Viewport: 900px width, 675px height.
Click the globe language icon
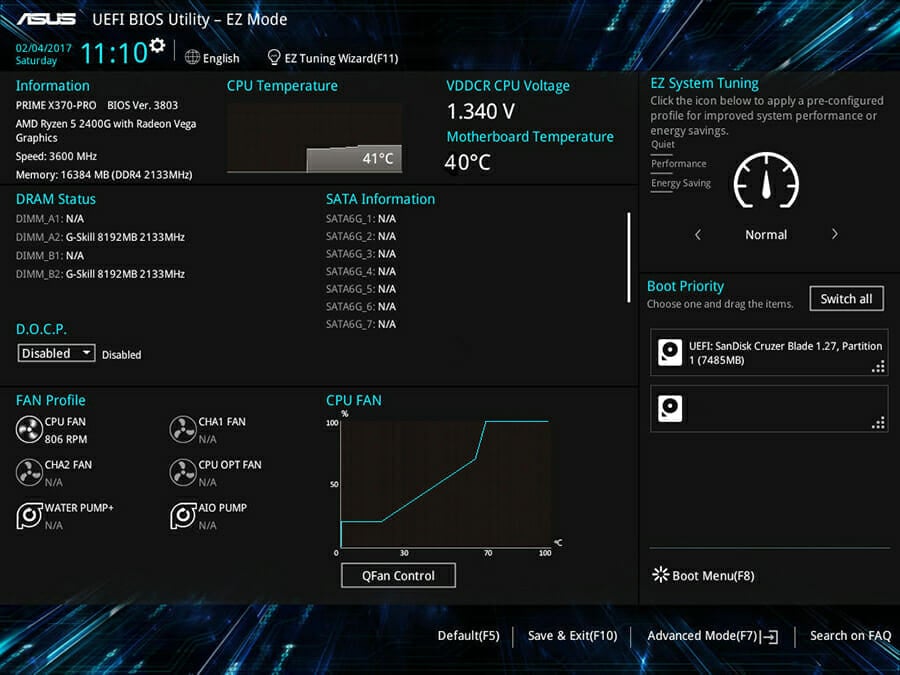pos(192,57)
